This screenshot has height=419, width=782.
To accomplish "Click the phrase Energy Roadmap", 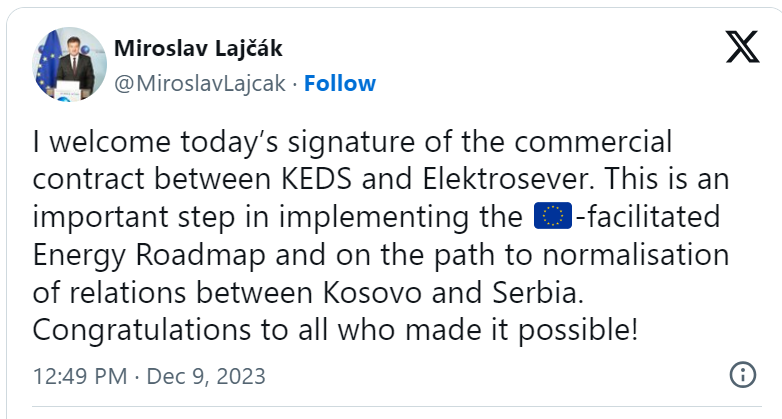I will (x=149, y=255).
